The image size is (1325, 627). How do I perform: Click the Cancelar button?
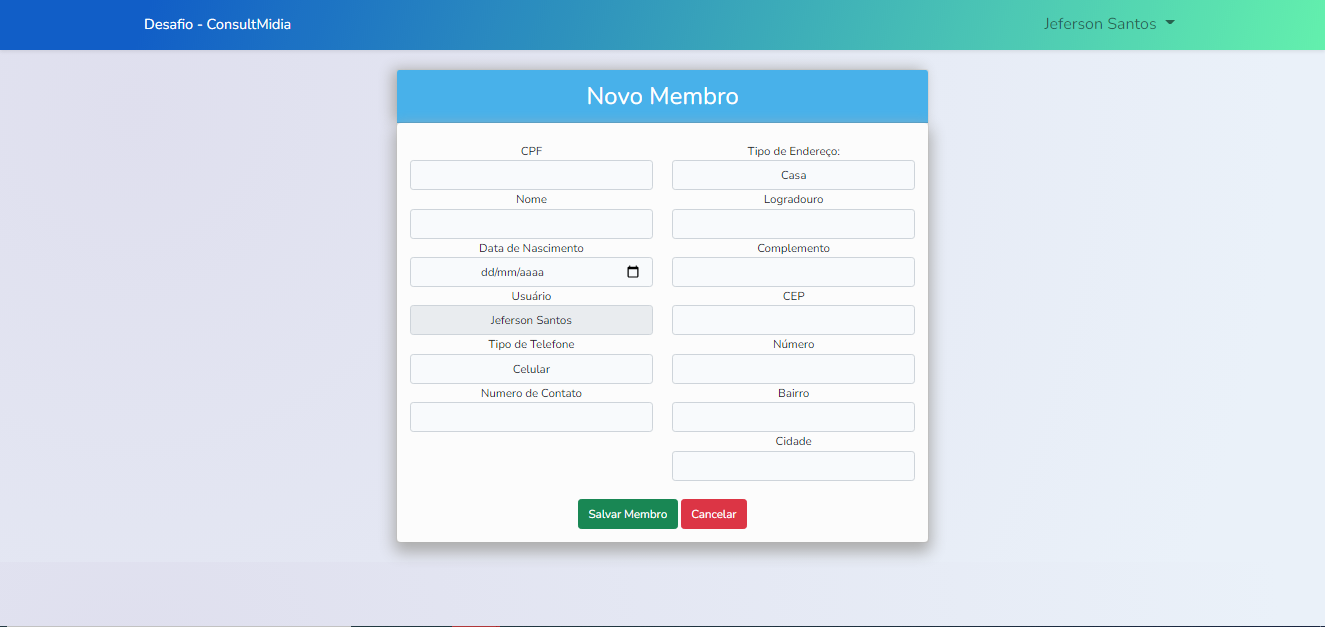[x=714, y=514]
